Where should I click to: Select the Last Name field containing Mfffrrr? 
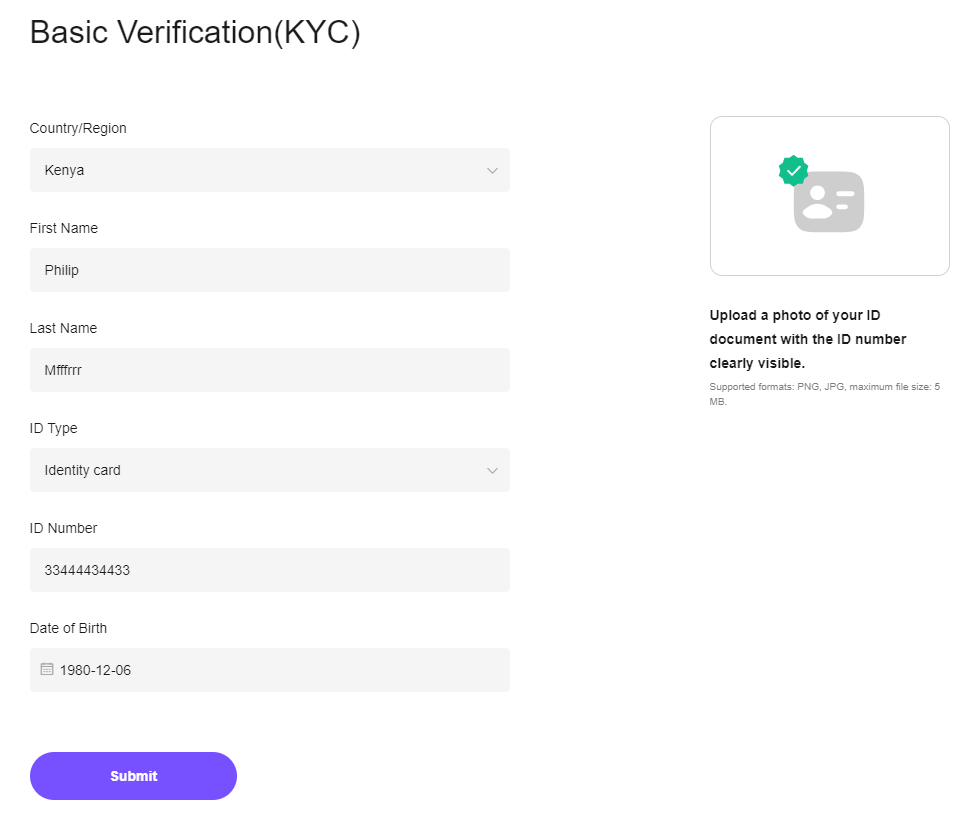pos(270,370)
